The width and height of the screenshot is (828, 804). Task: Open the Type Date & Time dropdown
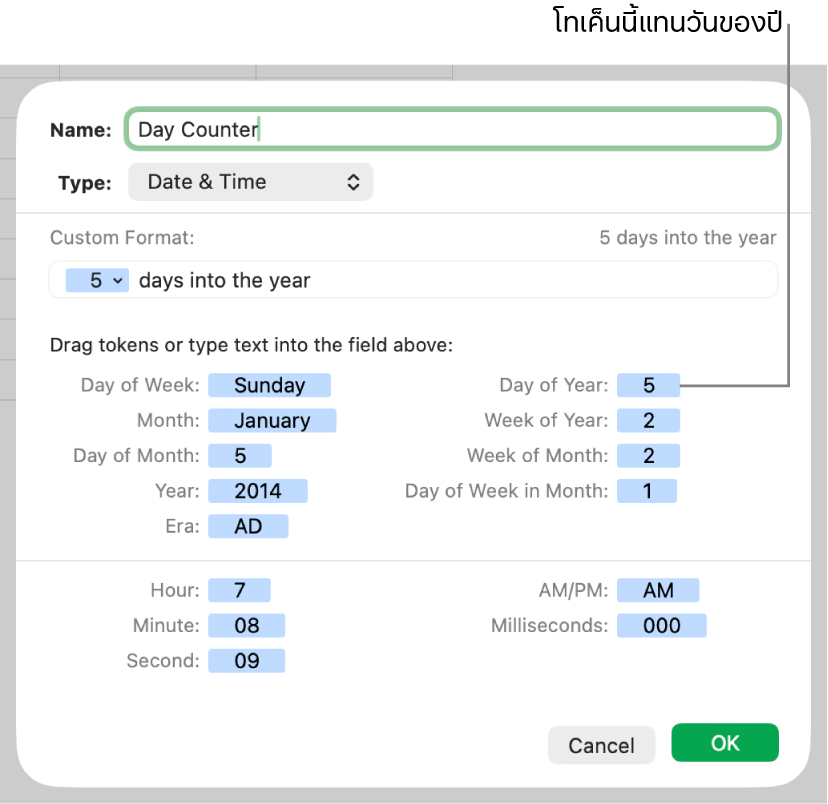250,182
